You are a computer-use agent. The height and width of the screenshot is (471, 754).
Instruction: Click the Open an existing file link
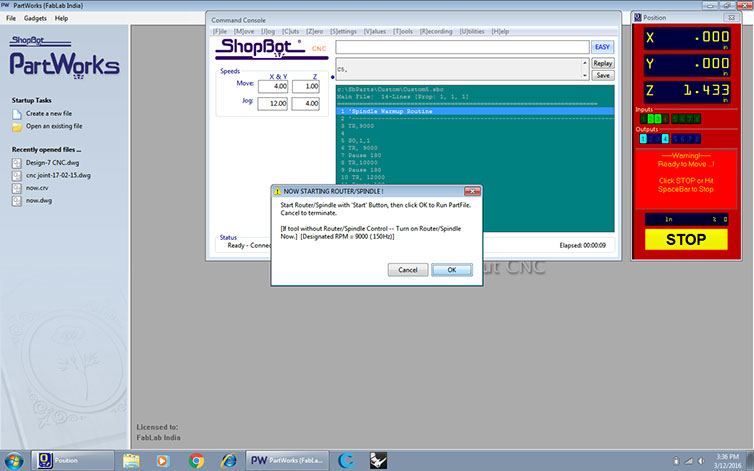click(54, 126)
